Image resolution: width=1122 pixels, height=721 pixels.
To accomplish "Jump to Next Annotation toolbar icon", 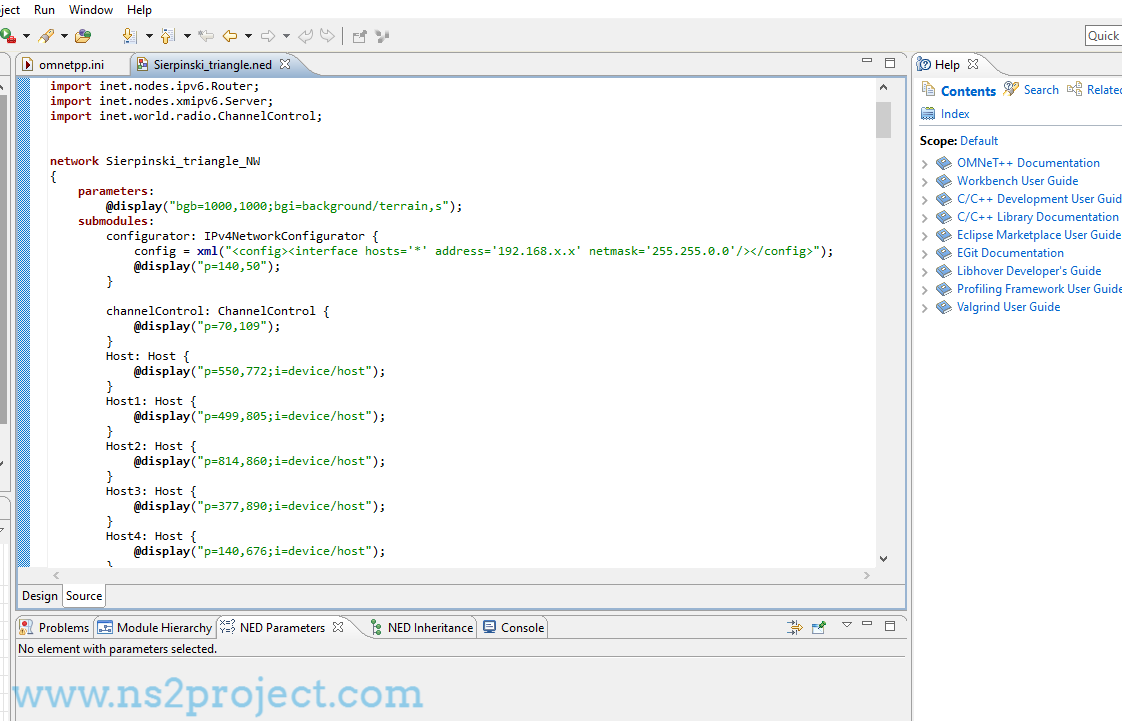I will coord(130,35).
